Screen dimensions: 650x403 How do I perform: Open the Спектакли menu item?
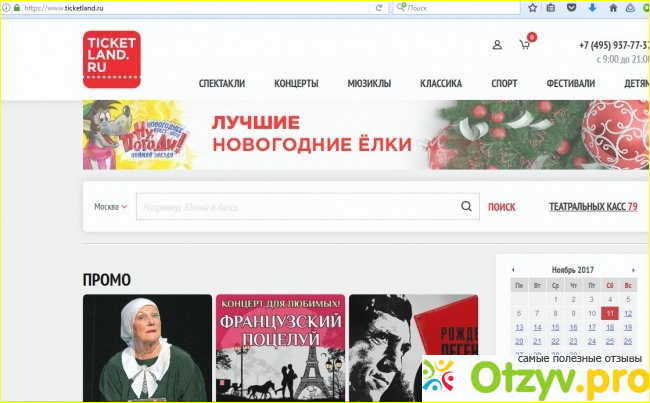point(221,84)
